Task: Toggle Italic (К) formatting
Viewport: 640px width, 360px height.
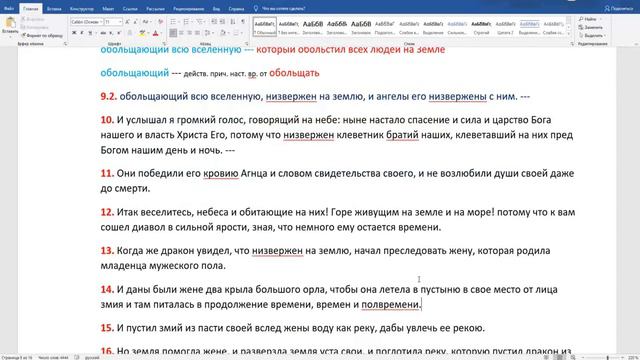Action: coord(82,33)
